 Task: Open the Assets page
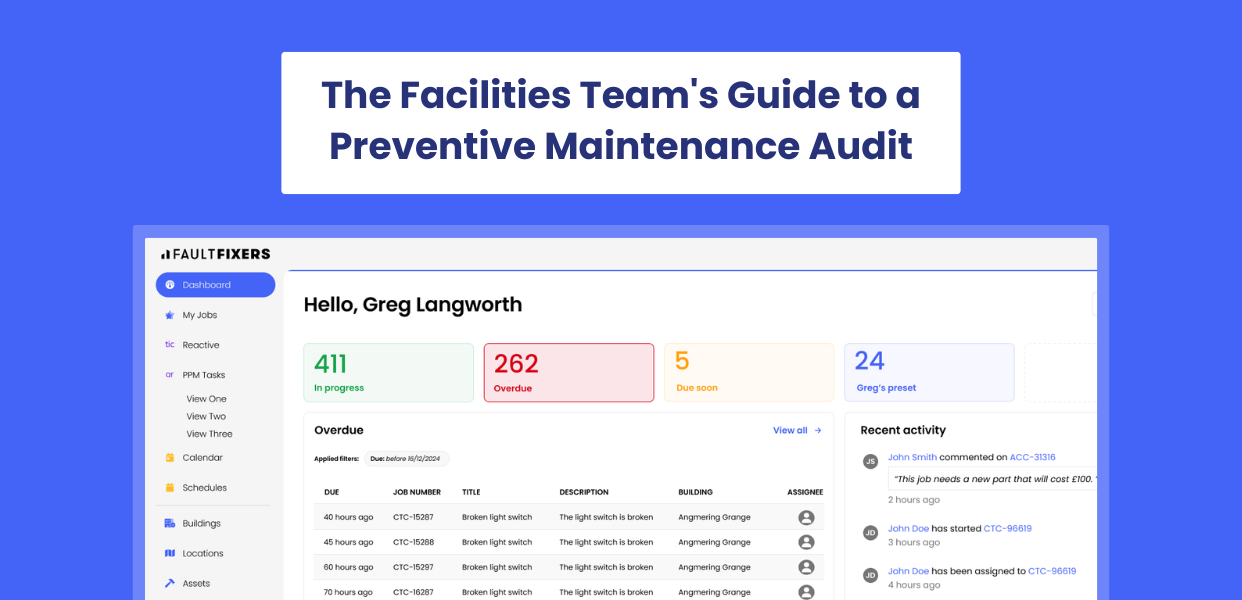click(x=198, y=583)
